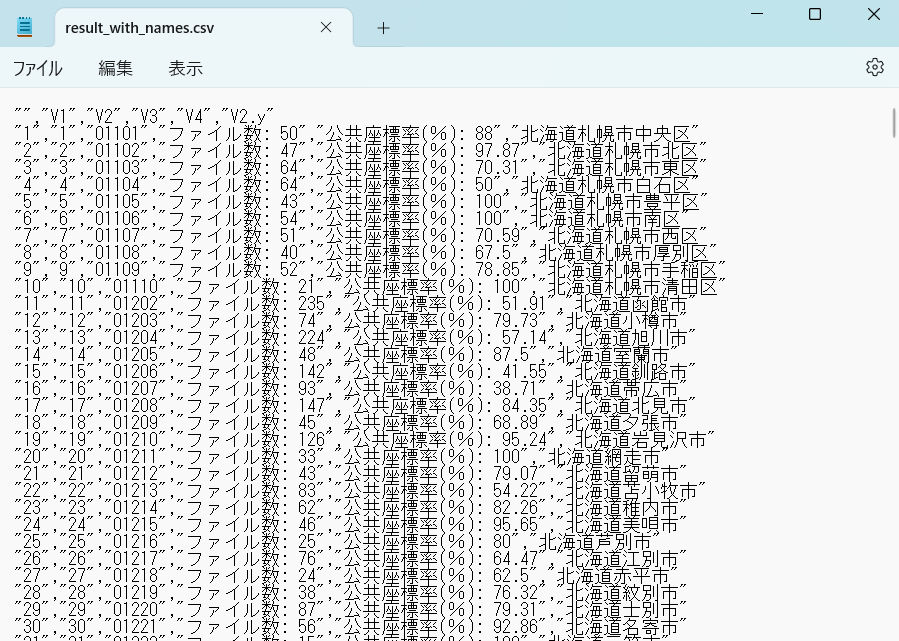Screen dimensions: 899x641
Task: Click the text 北海道稚内市
Action: point(622,508)
